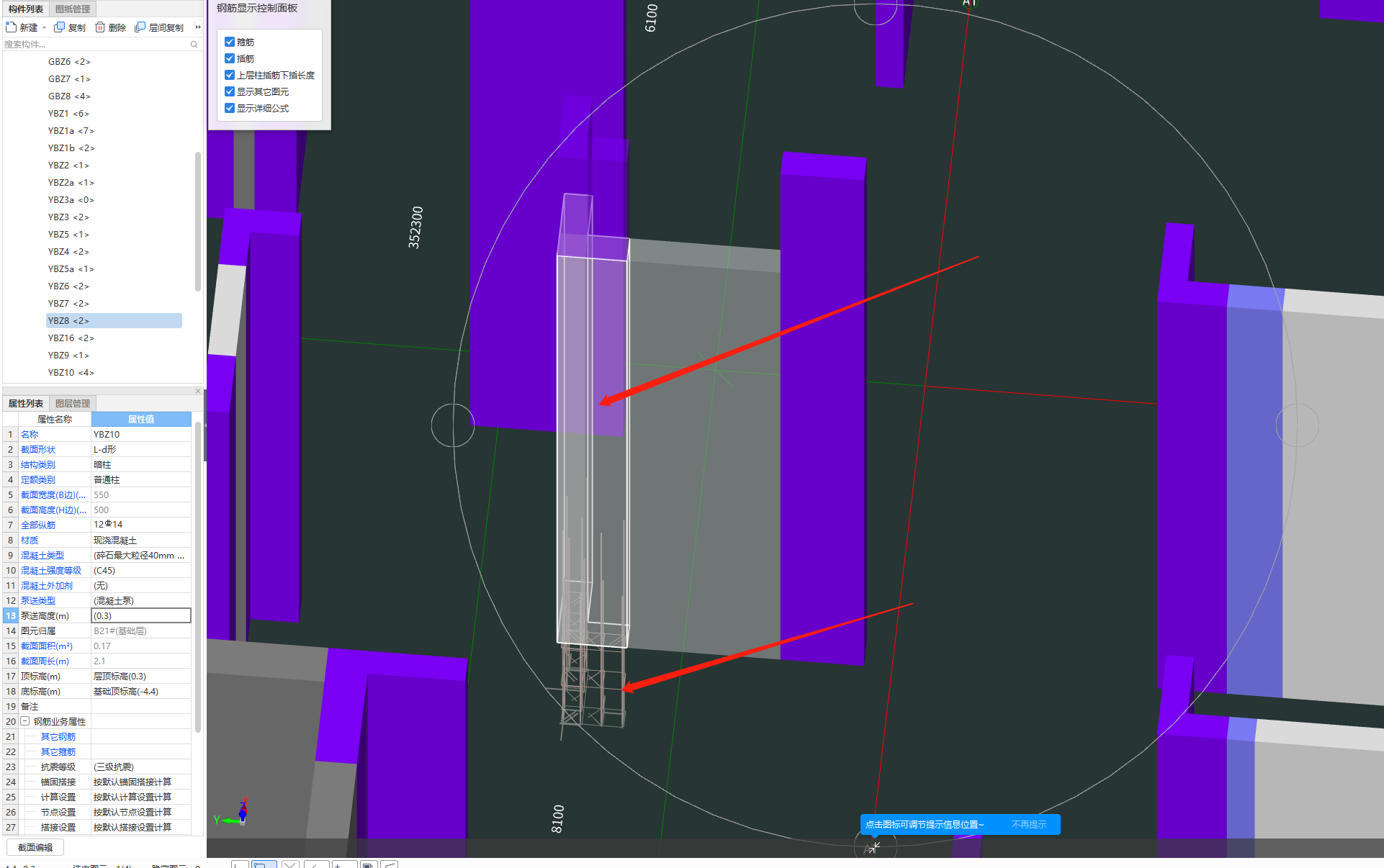Click the 复制 copy icon
This screenshot has width=1384, height=868.
[60, 27]
